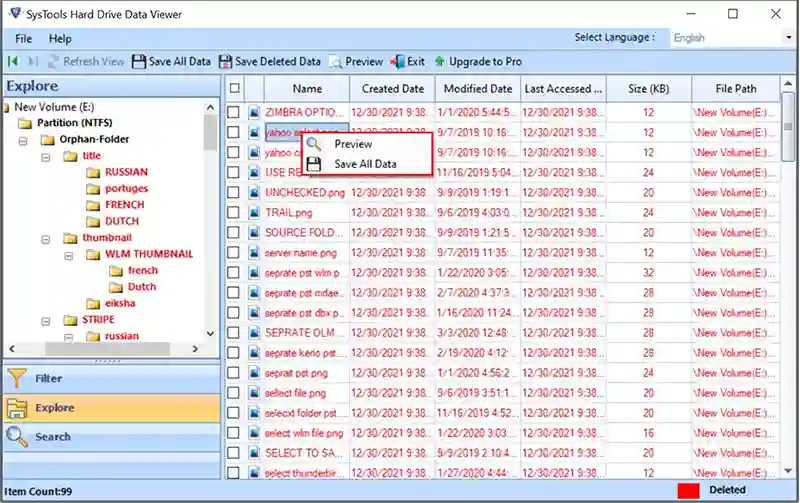Open the File menu
Viewport: 800px width, 503px height.
tap(23, 39)
